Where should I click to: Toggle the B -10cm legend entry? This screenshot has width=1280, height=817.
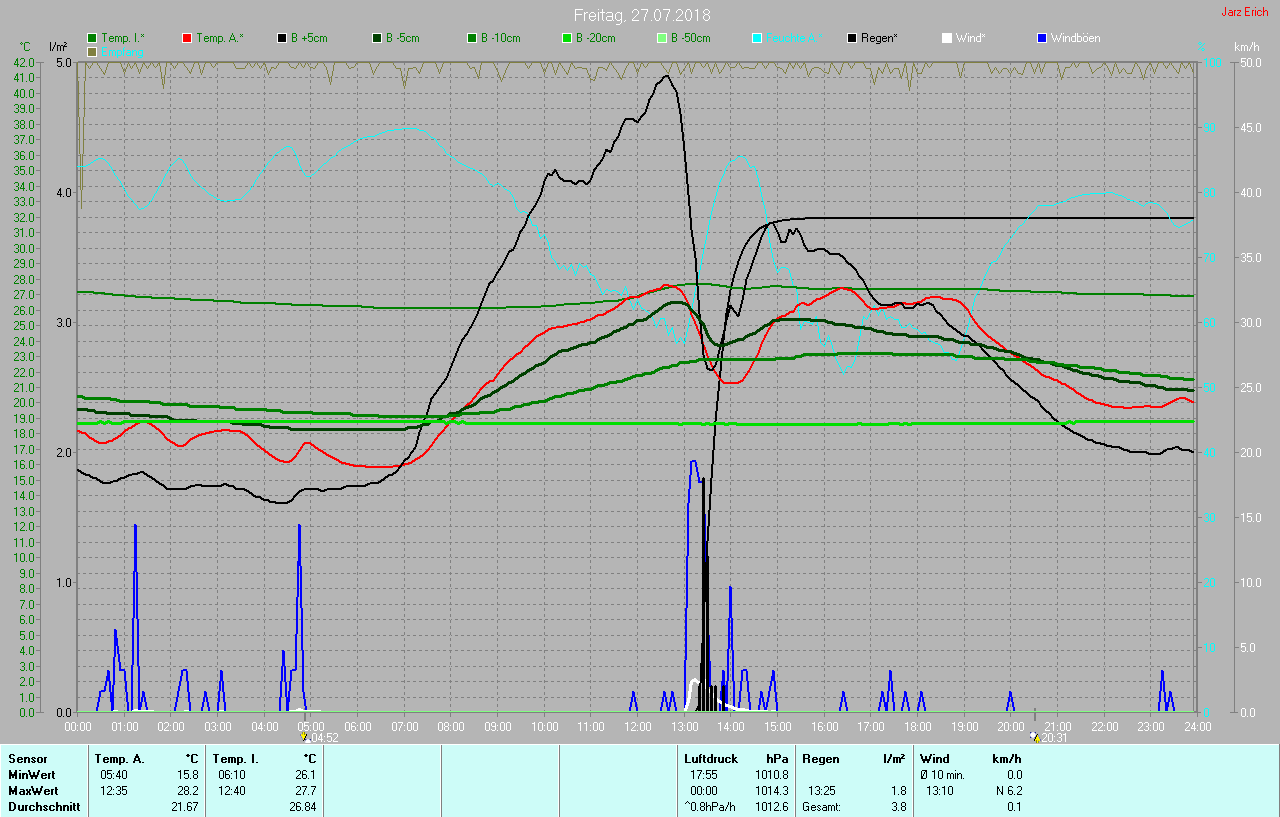click(x=472, y=38)
